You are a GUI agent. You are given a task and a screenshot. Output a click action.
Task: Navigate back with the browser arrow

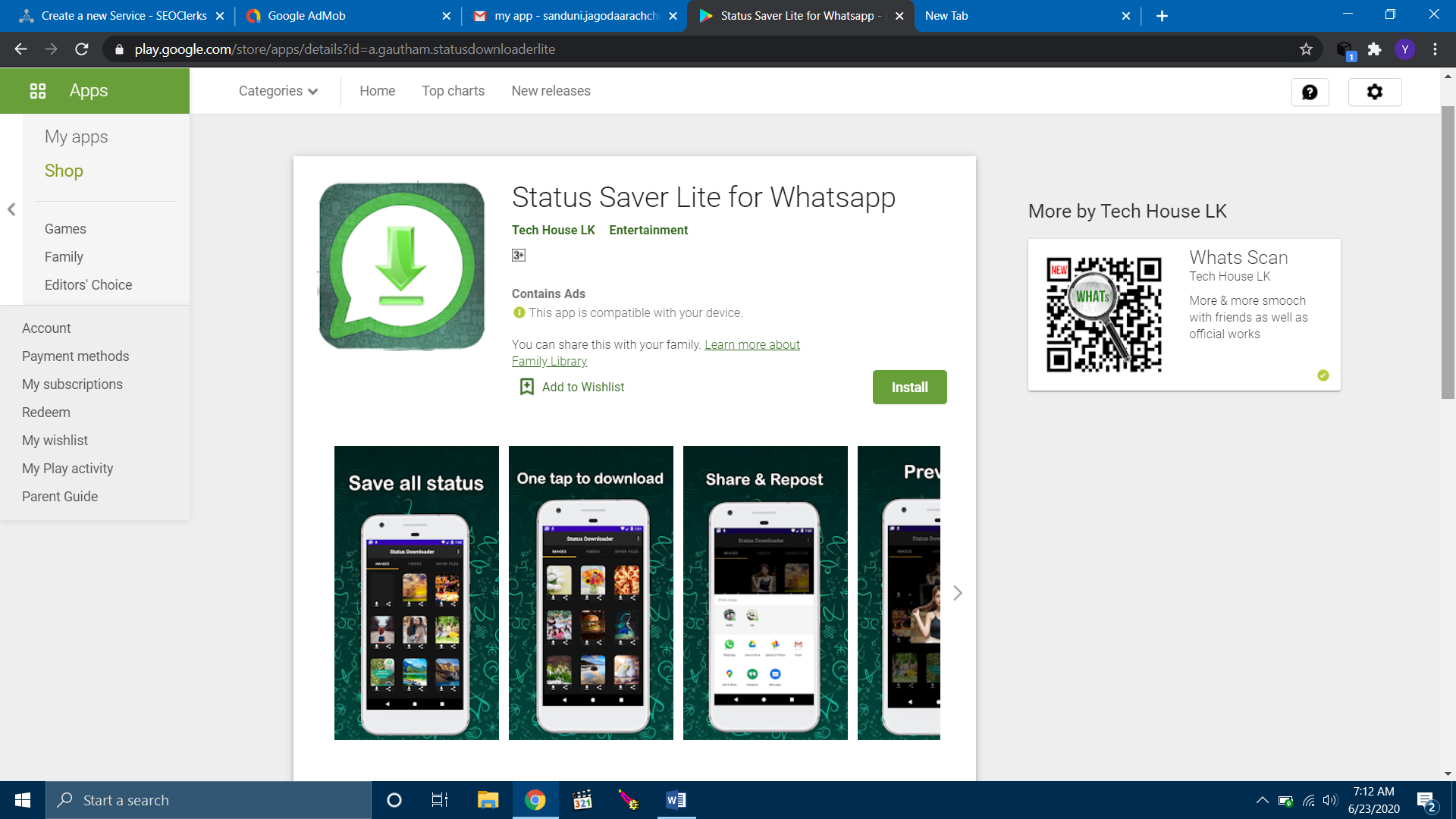(x=19, y=49)
